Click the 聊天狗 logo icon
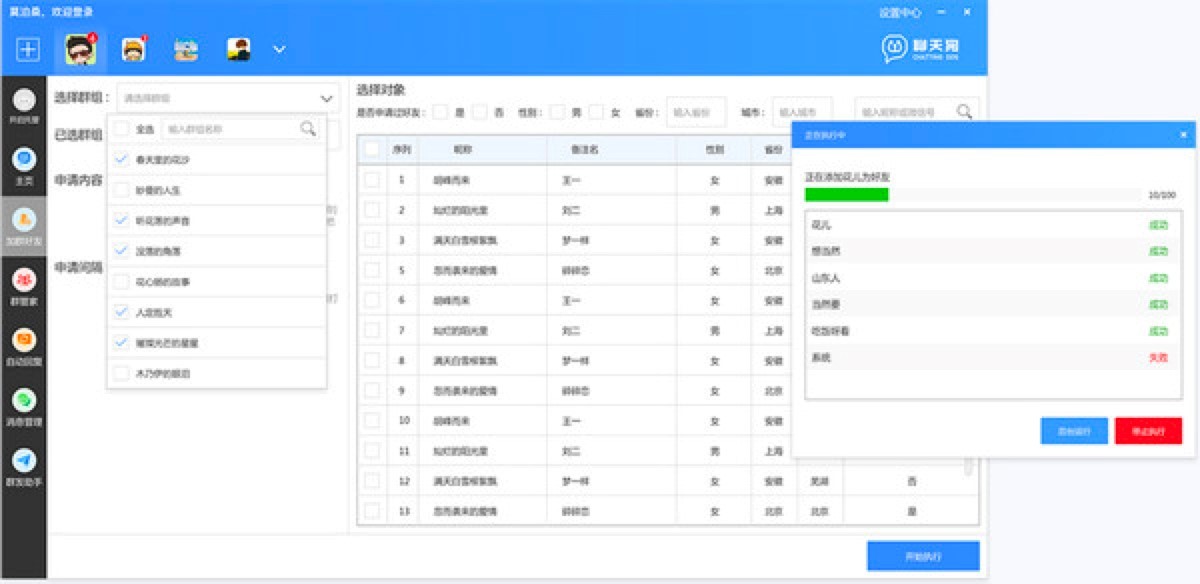 pyautogui.click(x=894, y=49)
